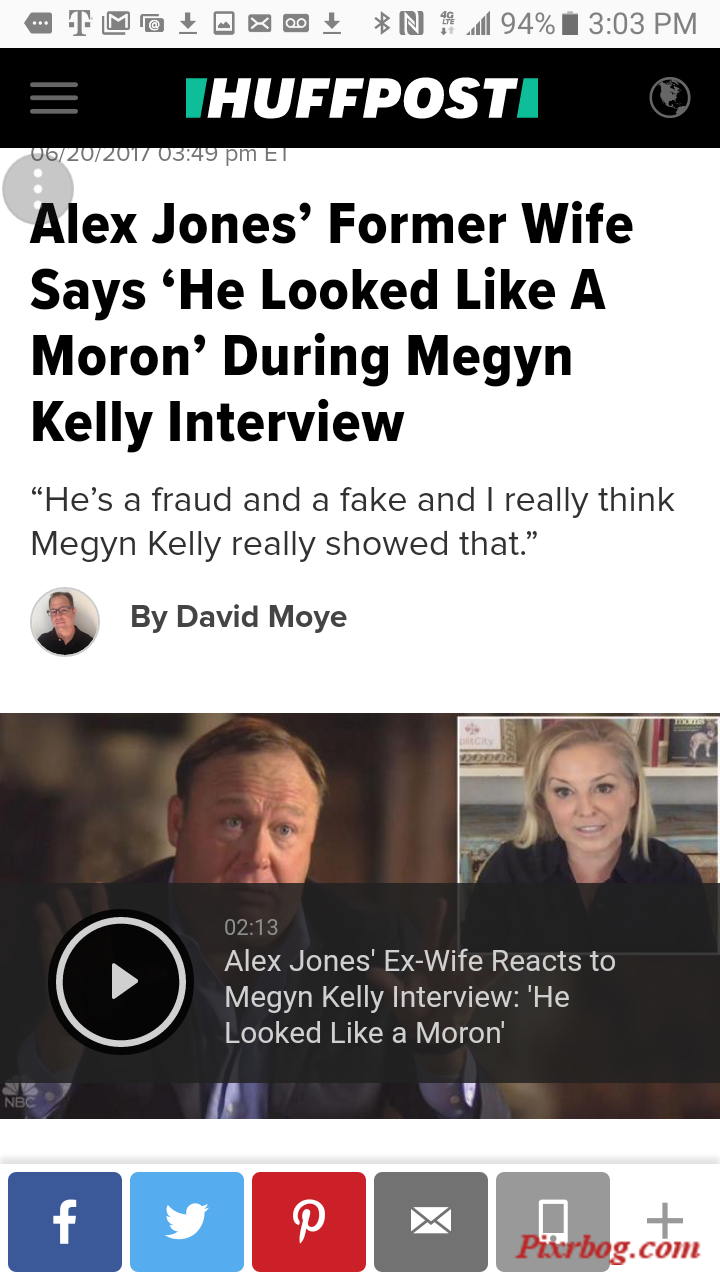Share article on Twitter

click(187, 1222)
